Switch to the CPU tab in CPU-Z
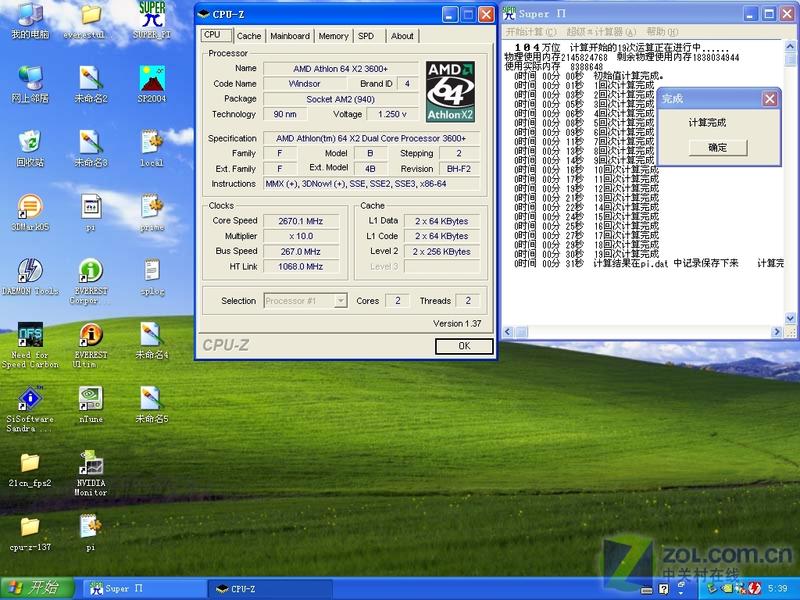Viewport: 800px width, 600px height. pos(216,35)
